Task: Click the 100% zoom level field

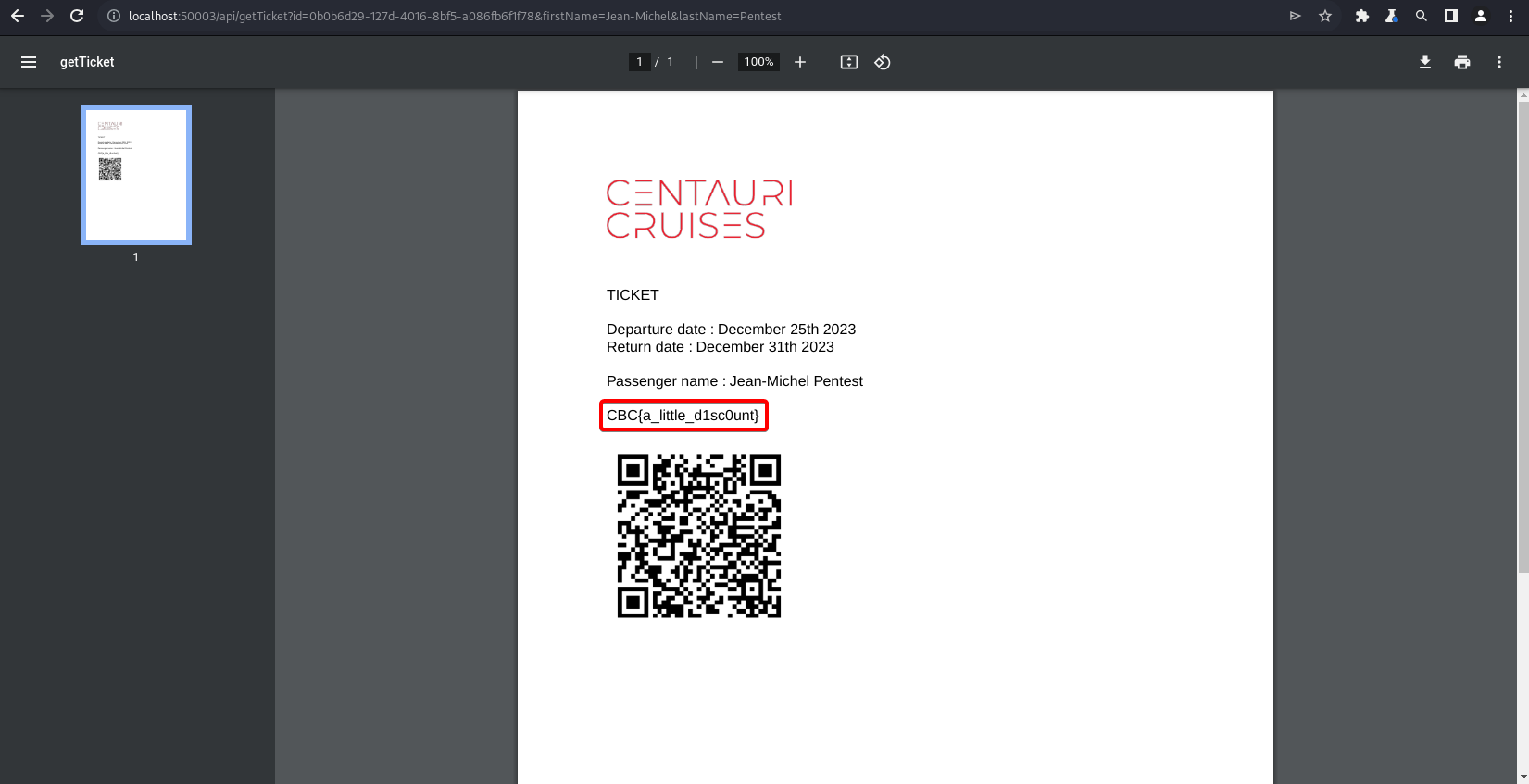Action: (758, 62)
